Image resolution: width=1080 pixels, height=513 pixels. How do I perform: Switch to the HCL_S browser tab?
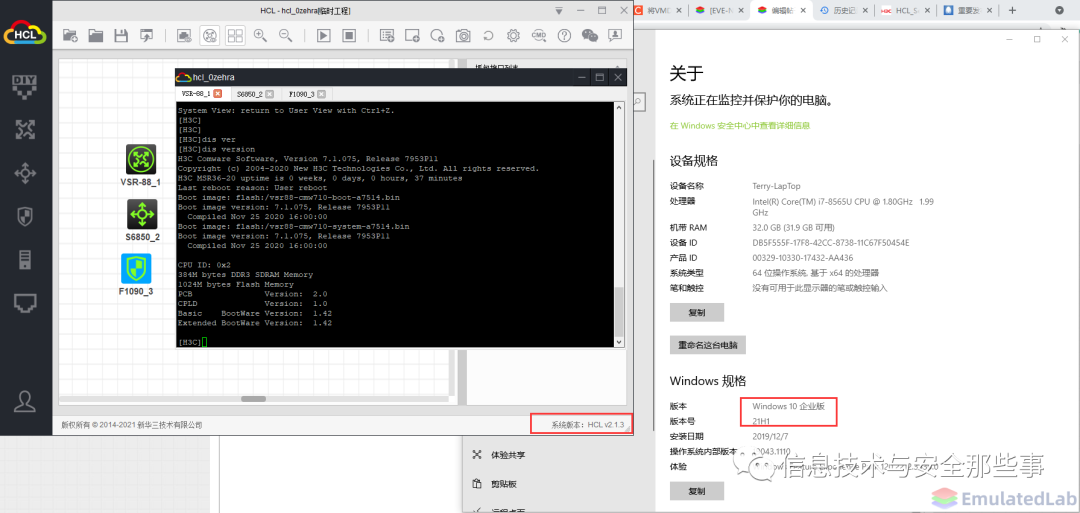coord(906,10)
